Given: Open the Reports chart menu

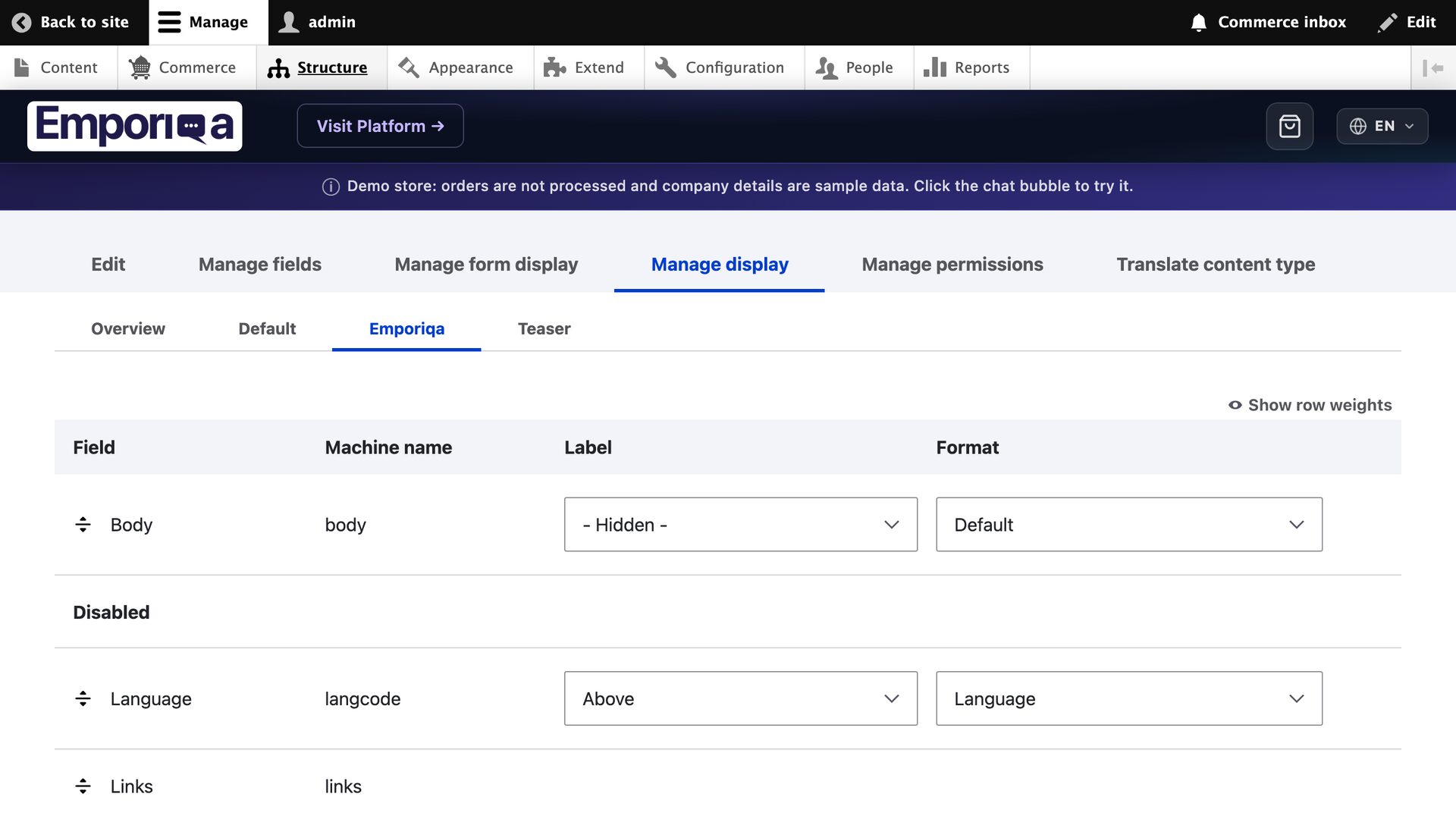Looking at the screenshot, I should click(x=971, y=67).
